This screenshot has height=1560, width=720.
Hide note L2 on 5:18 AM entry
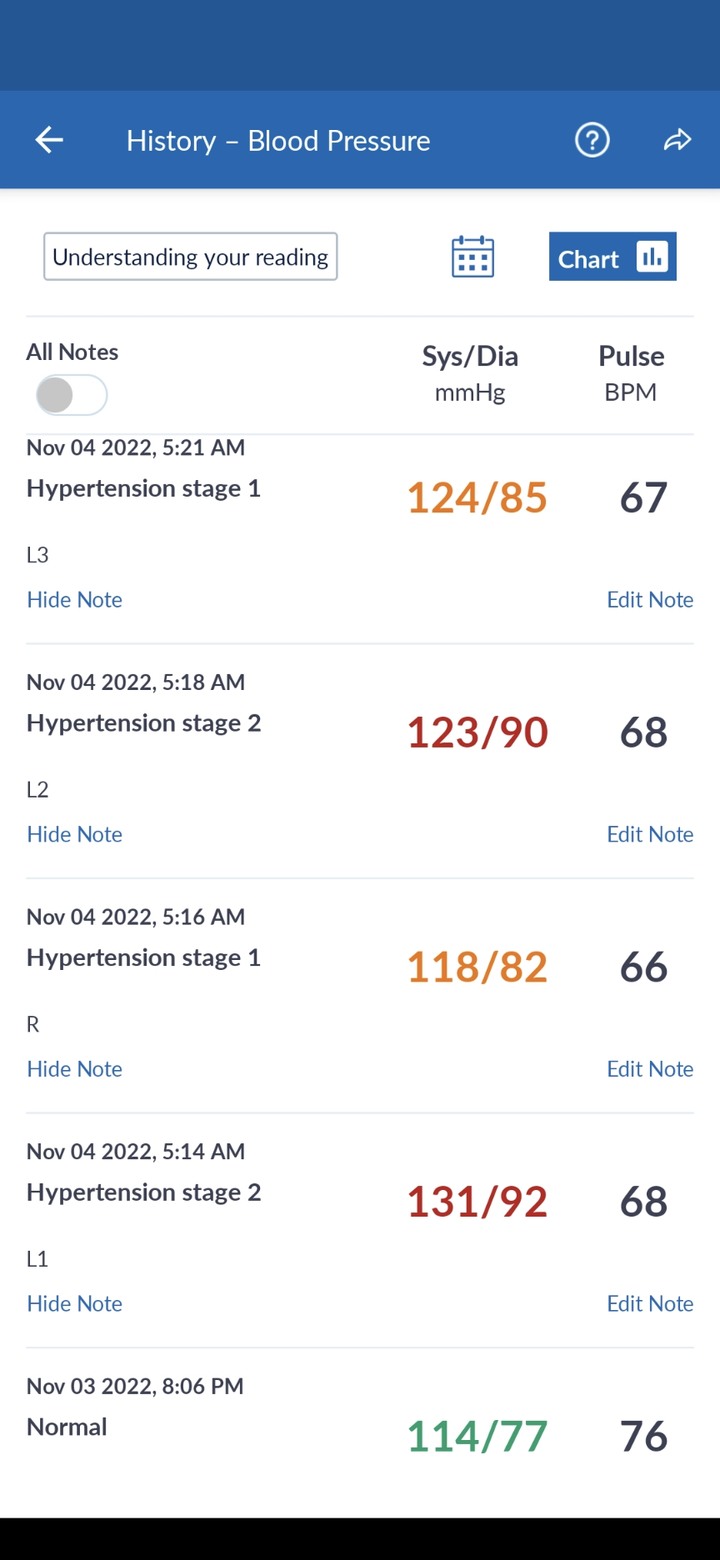[75, 834]
